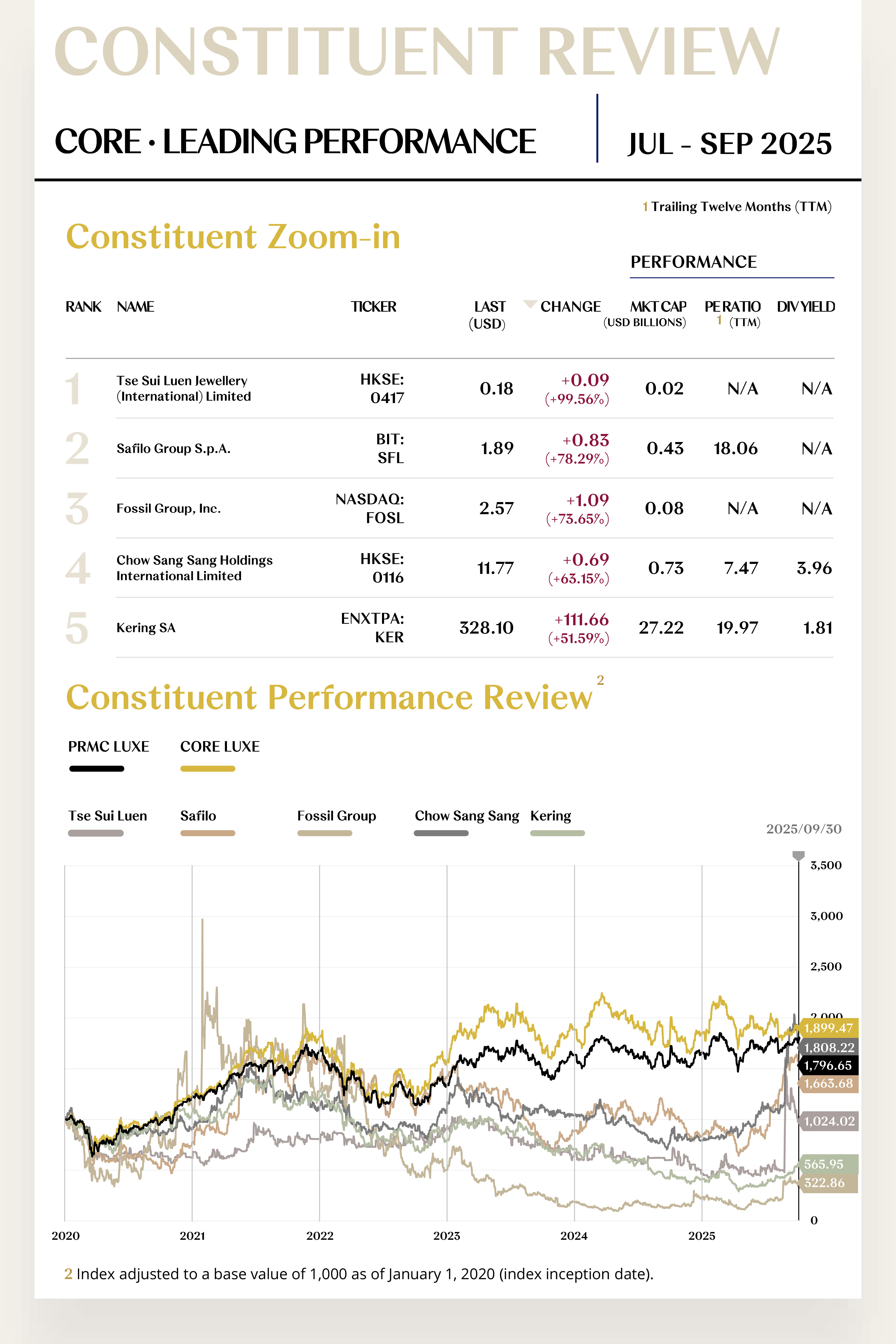
Task: Toggle the PRMC LUXE black legend line
Action: pos(96,768)
